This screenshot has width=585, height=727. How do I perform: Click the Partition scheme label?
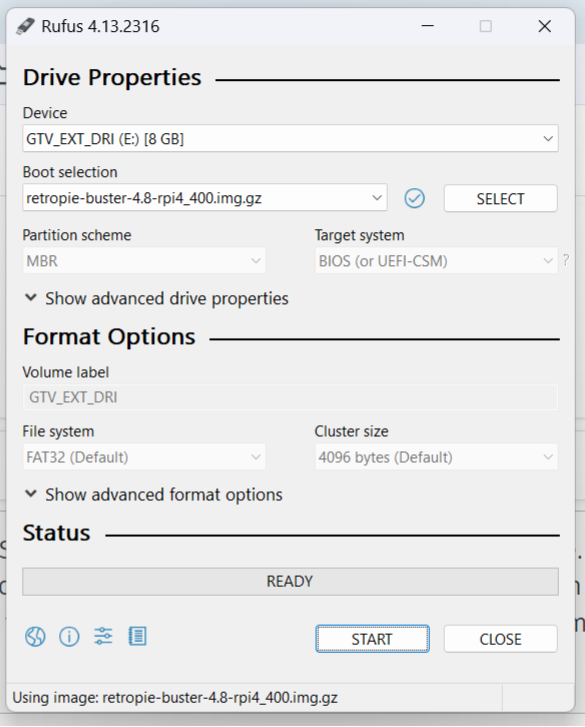click(77, 235)
